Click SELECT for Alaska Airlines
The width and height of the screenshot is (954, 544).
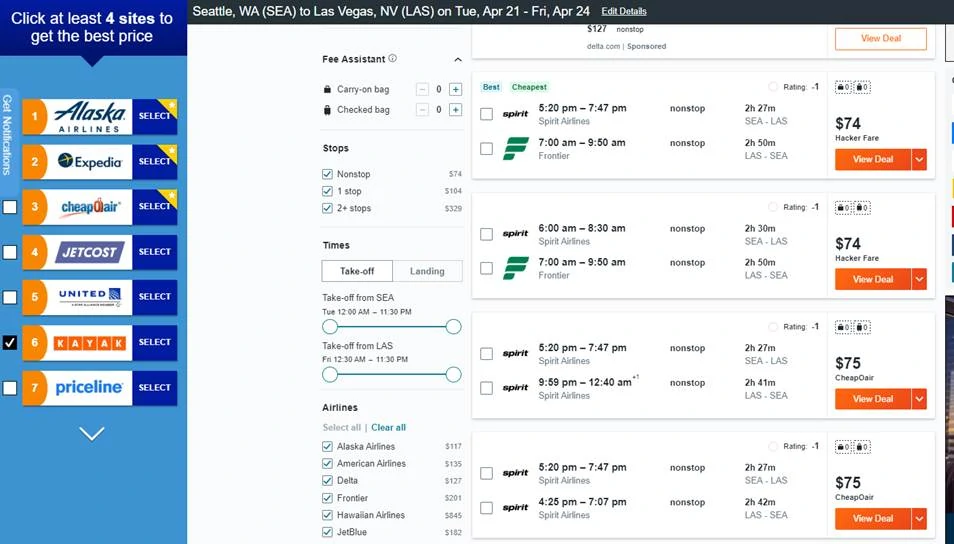pos(155,116)
